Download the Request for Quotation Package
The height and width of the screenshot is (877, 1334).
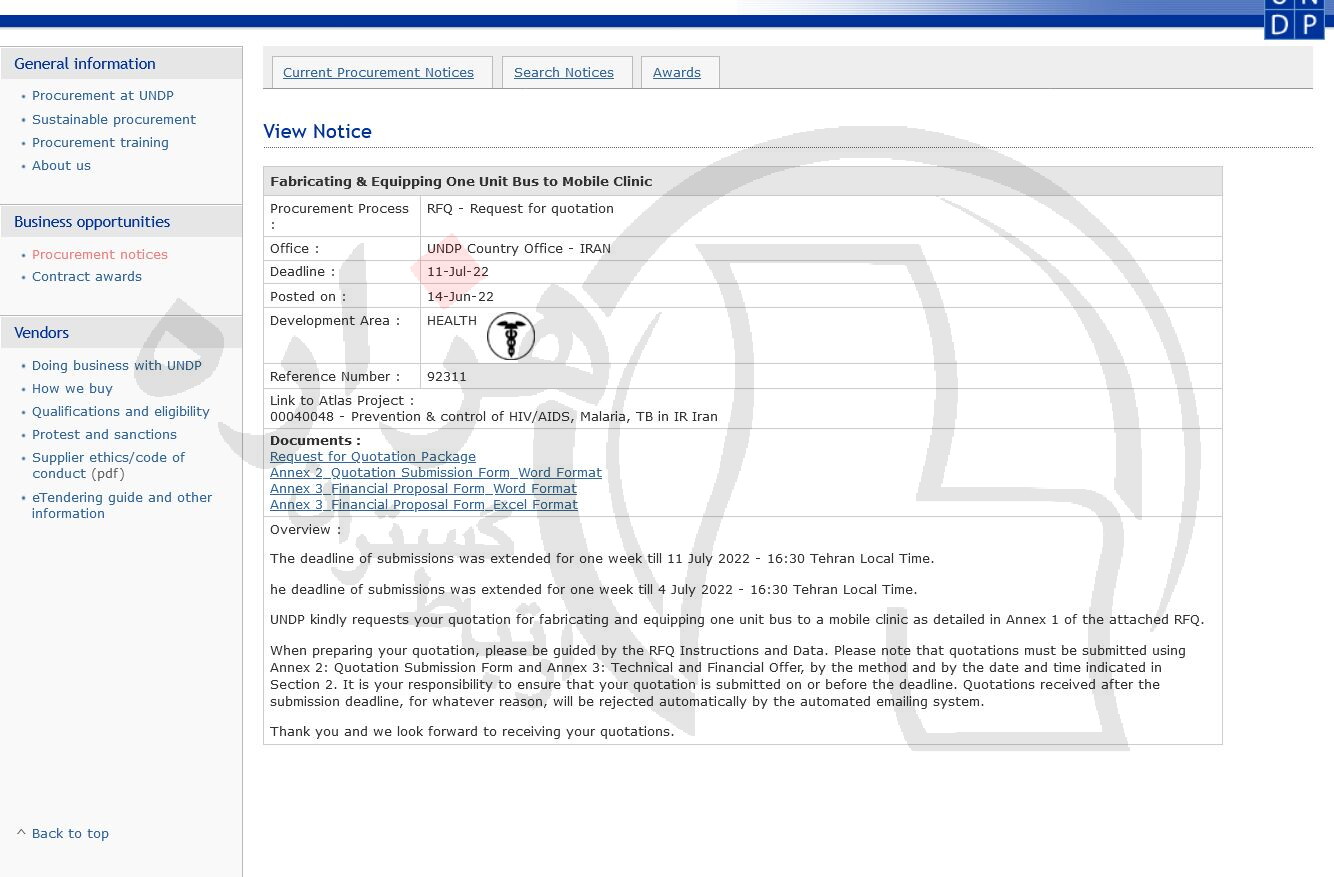coord(372,457)
